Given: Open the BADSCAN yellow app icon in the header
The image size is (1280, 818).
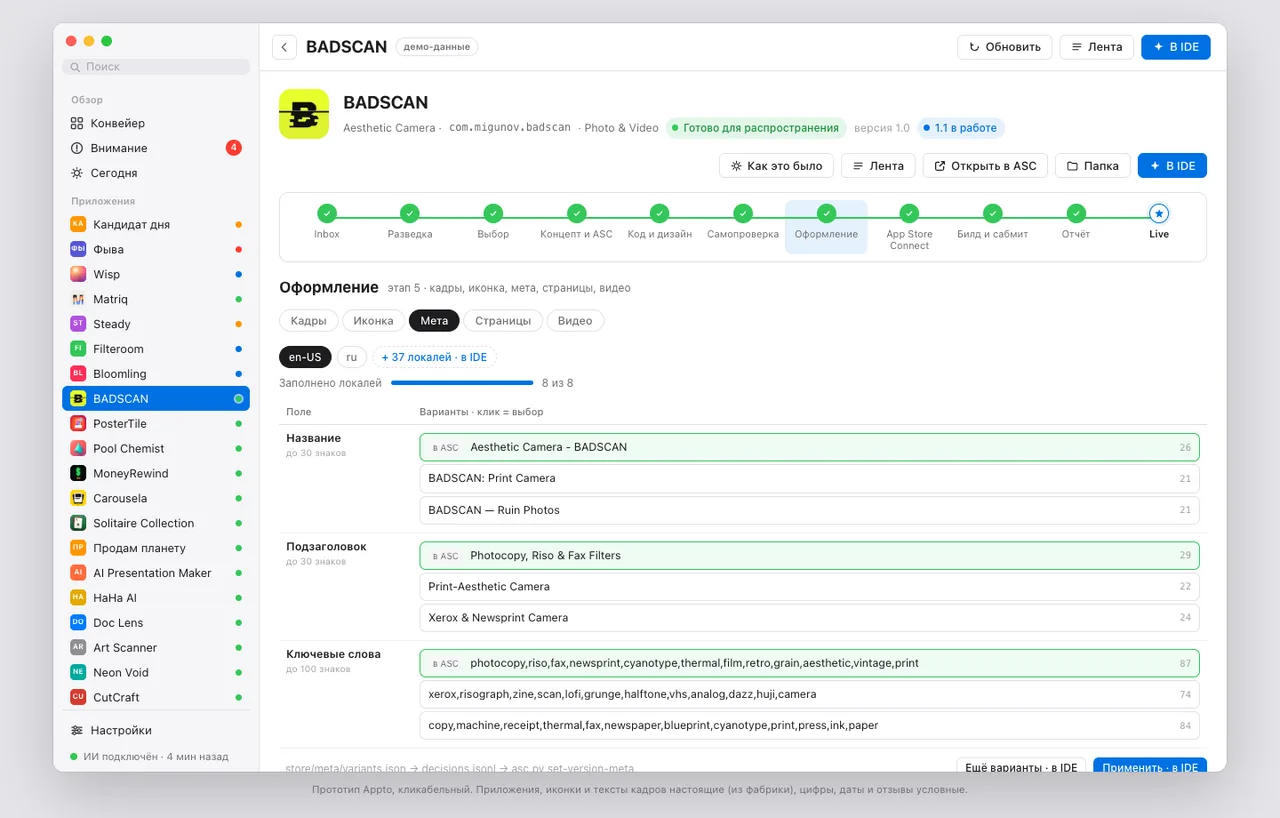Looking at the screenshot, I should point(304,114).
